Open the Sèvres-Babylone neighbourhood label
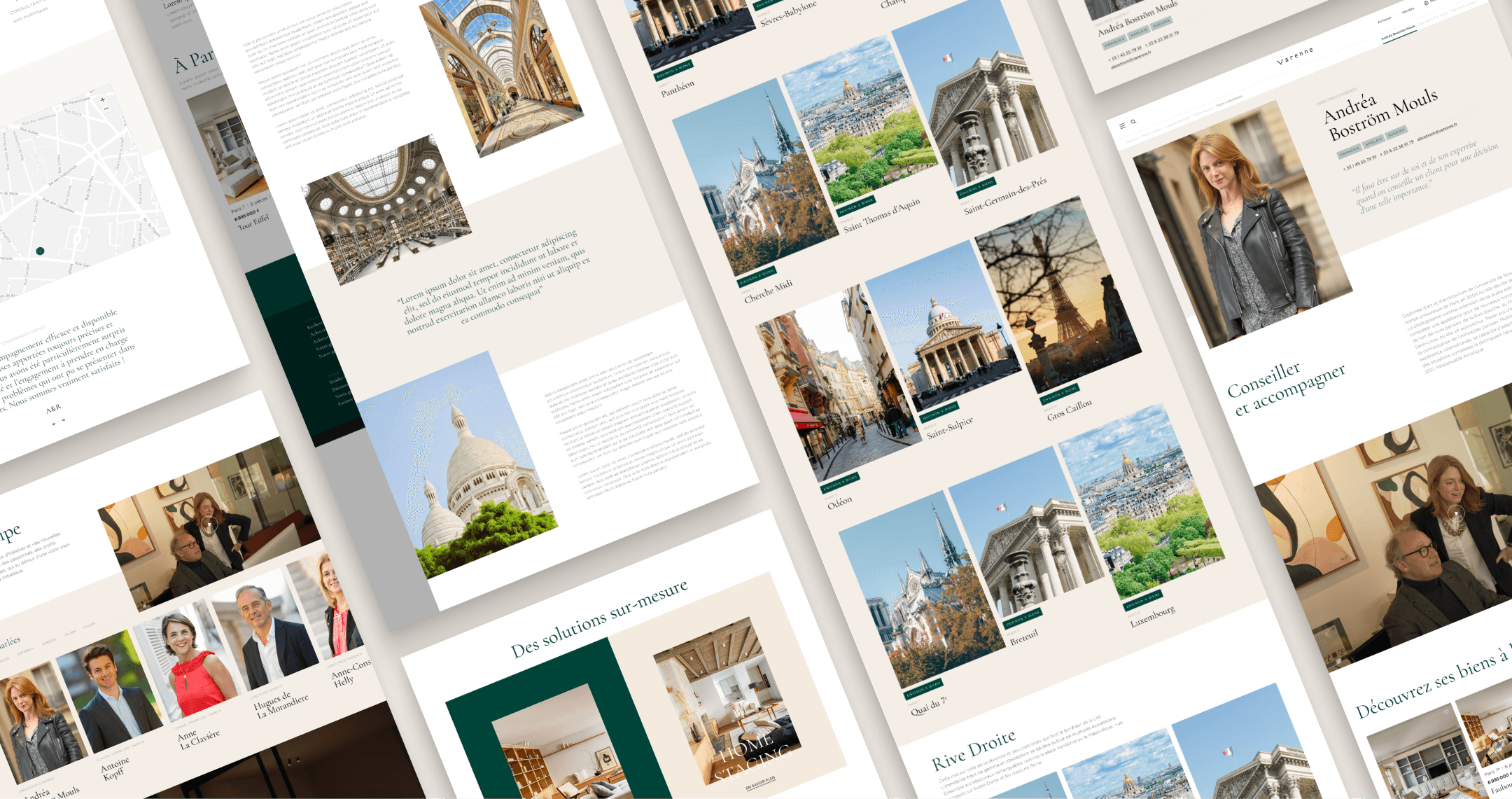1512x799 pixels. (788, 13)
